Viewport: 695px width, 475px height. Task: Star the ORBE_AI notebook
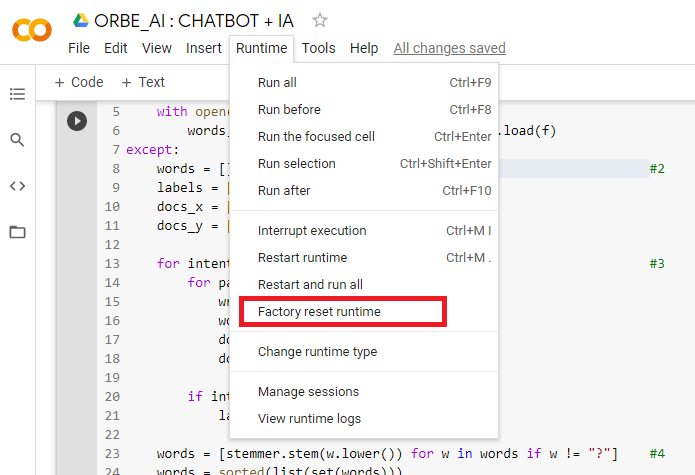pos(320,20)
